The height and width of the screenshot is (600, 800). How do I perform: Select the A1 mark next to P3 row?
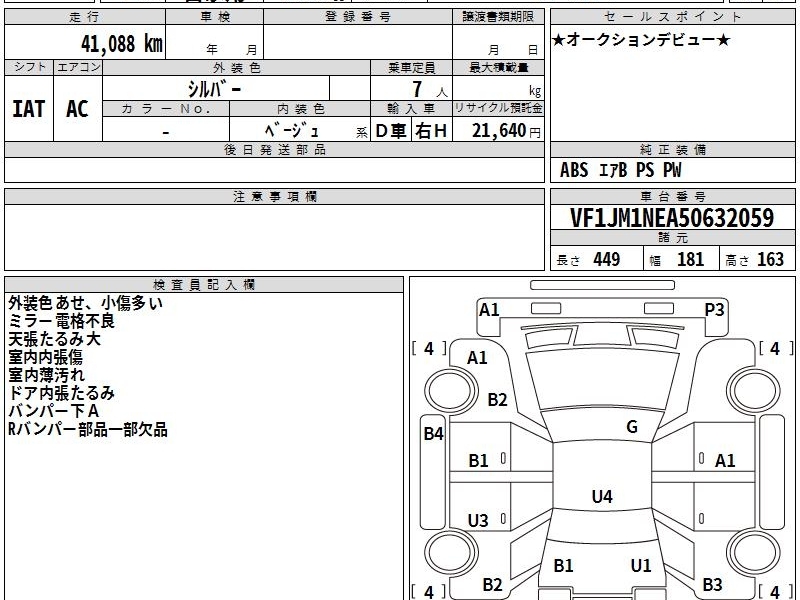(489, 309)
